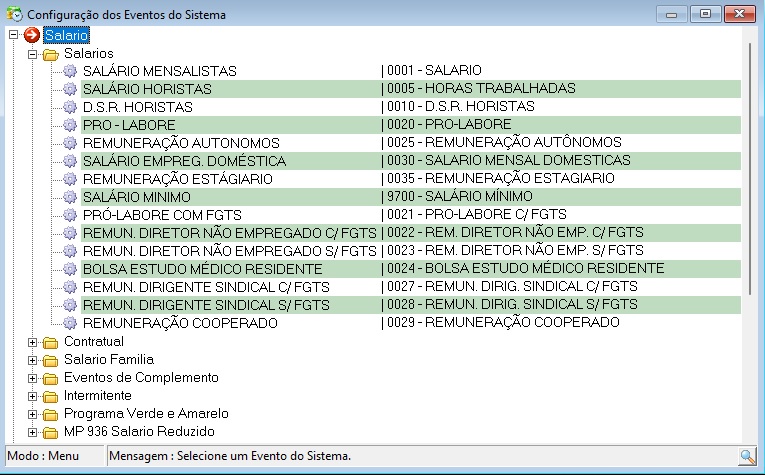This screenshot has height=476, width=765.
Task: Open Eventos de Complemento folder label
Action: coord(141,378)
